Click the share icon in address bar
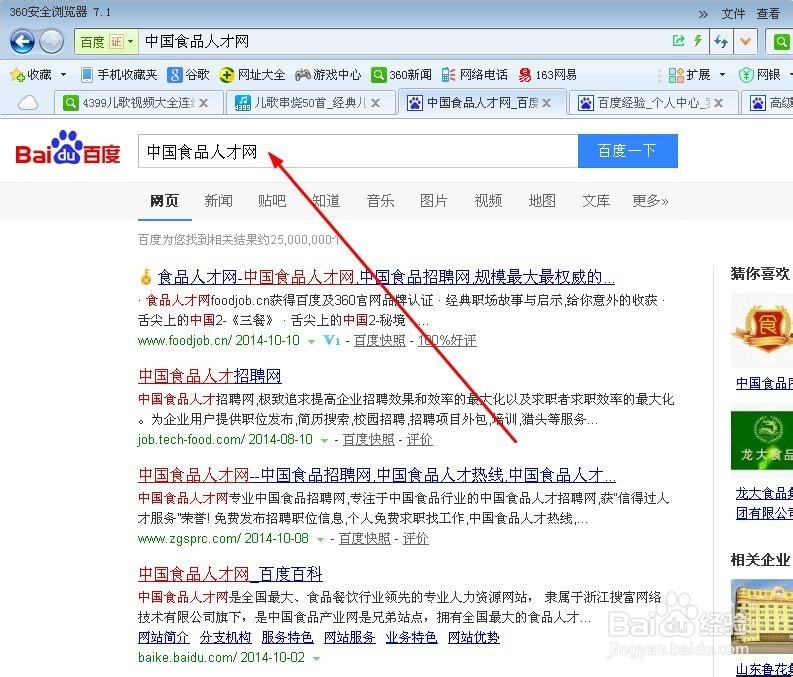Image resolution: width=793 pixels, height=677 pixels. pyautogui.click(x=679, y=41)
